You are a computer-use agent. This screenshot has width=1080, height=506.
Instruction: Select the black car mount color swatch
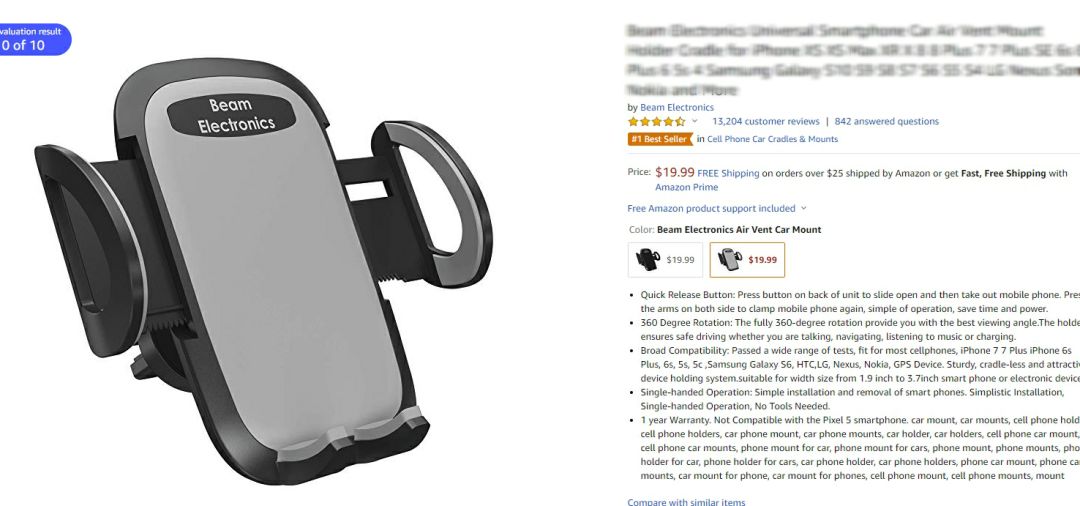[665, 260]
